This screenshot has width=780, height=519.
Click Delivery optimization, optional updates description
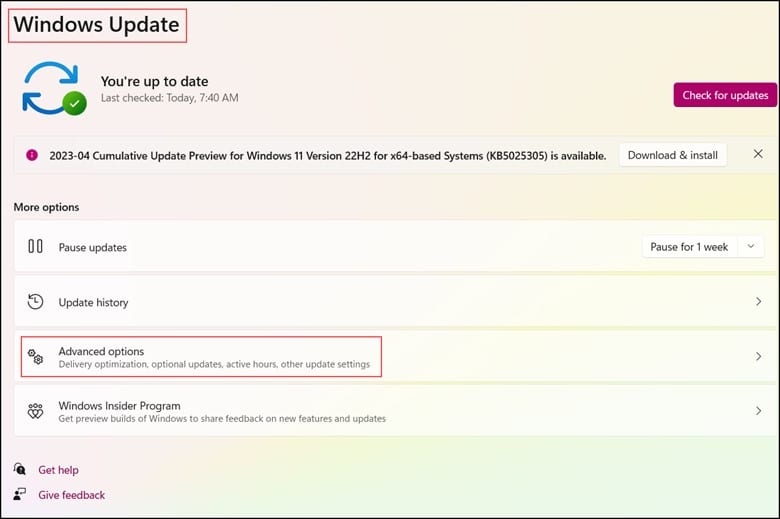pos(214,364)
